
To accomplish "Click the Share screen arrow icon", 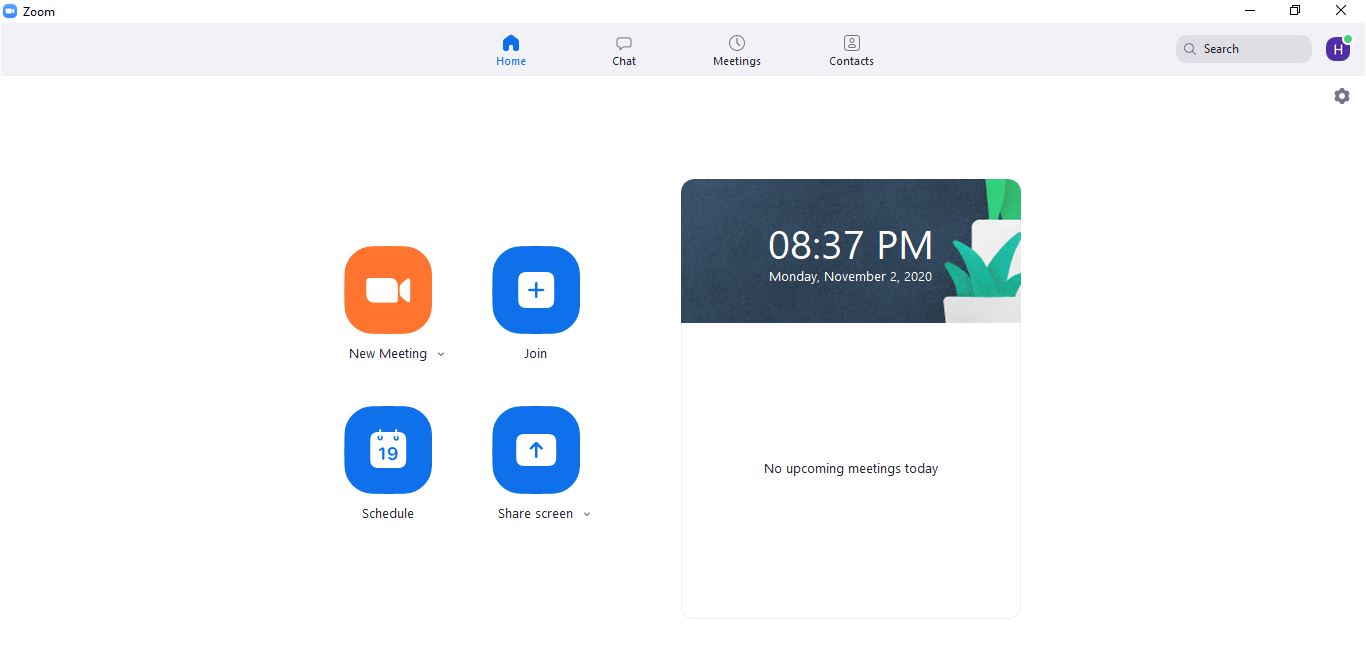I will point(536,450).
